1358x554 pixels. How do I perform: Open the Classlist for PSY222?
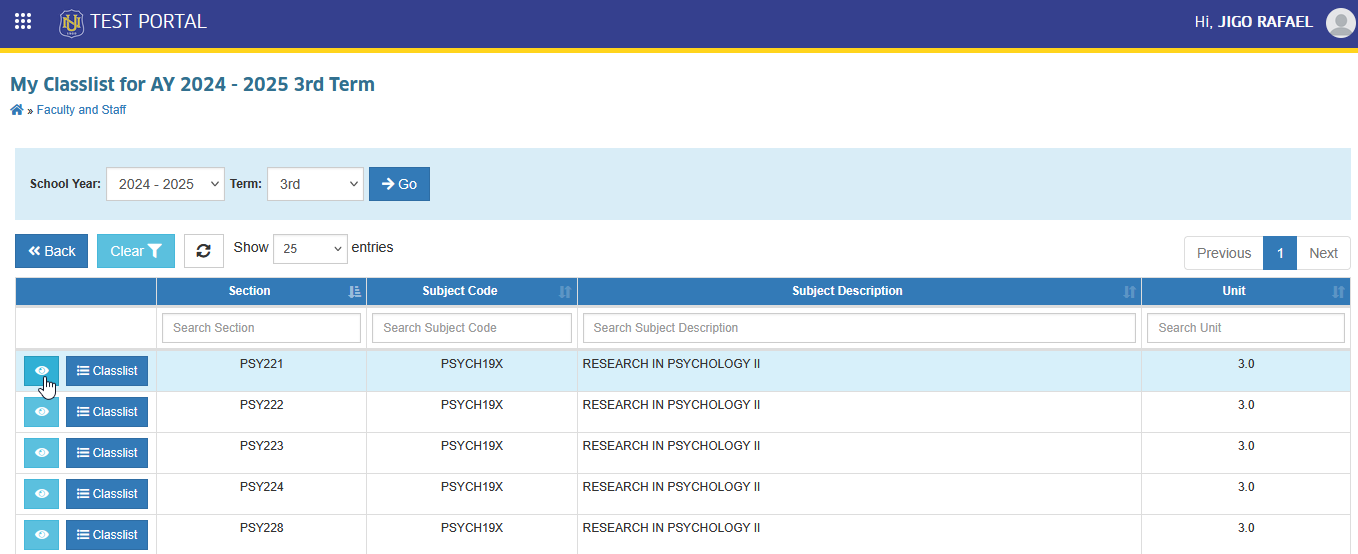[107, 412]
